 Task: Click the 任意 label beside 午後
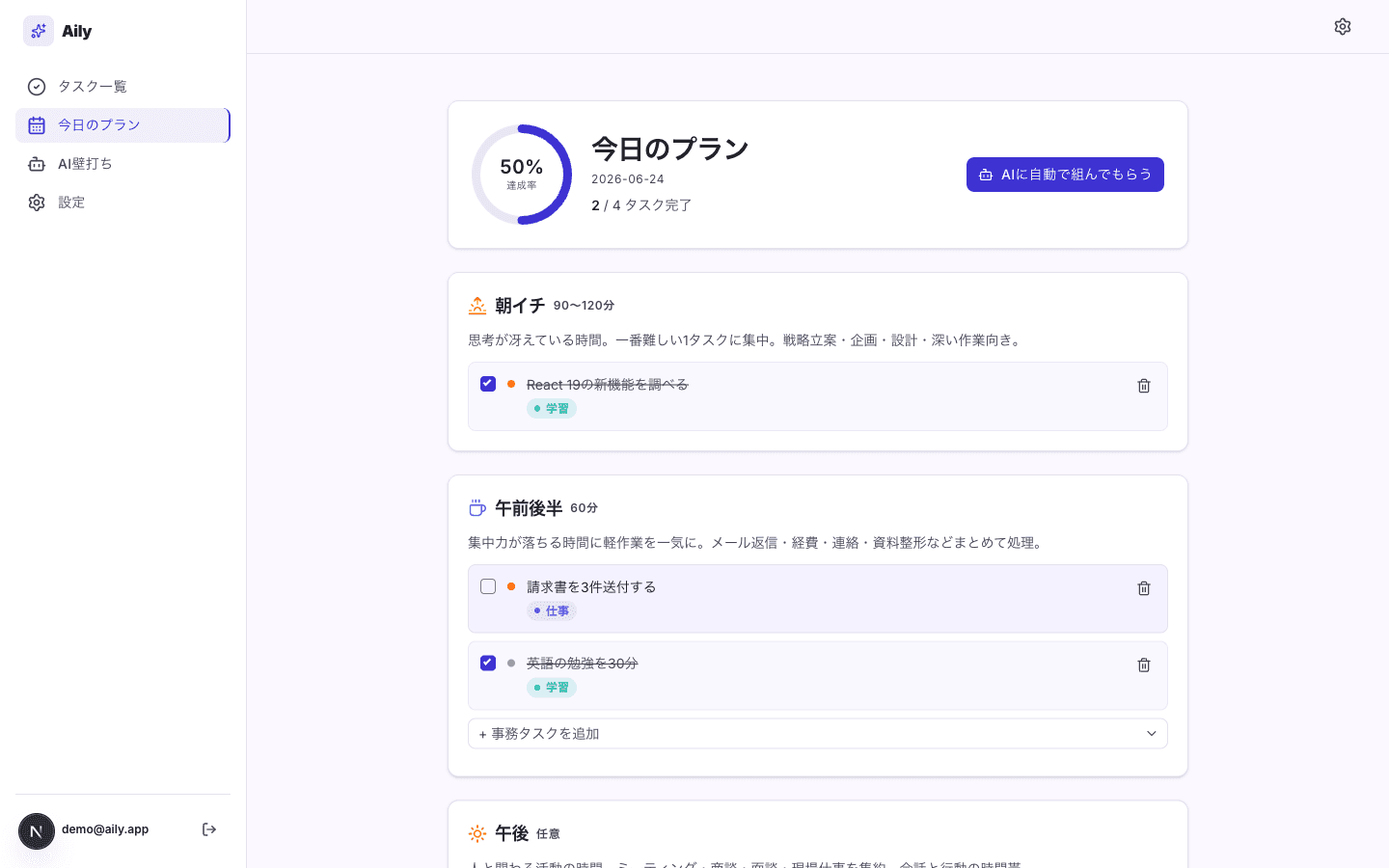tap(548, 834)
